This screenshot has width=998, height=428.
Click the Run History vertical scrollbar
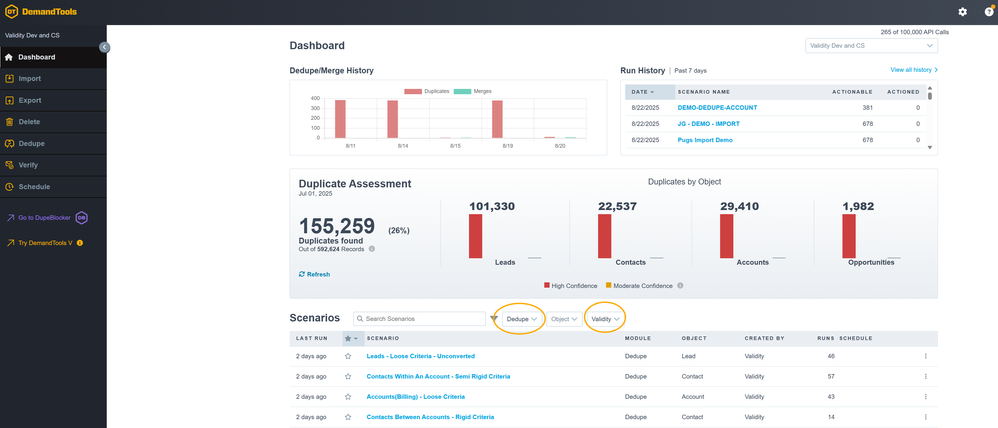pyautogui.click(x=930, y=118)
